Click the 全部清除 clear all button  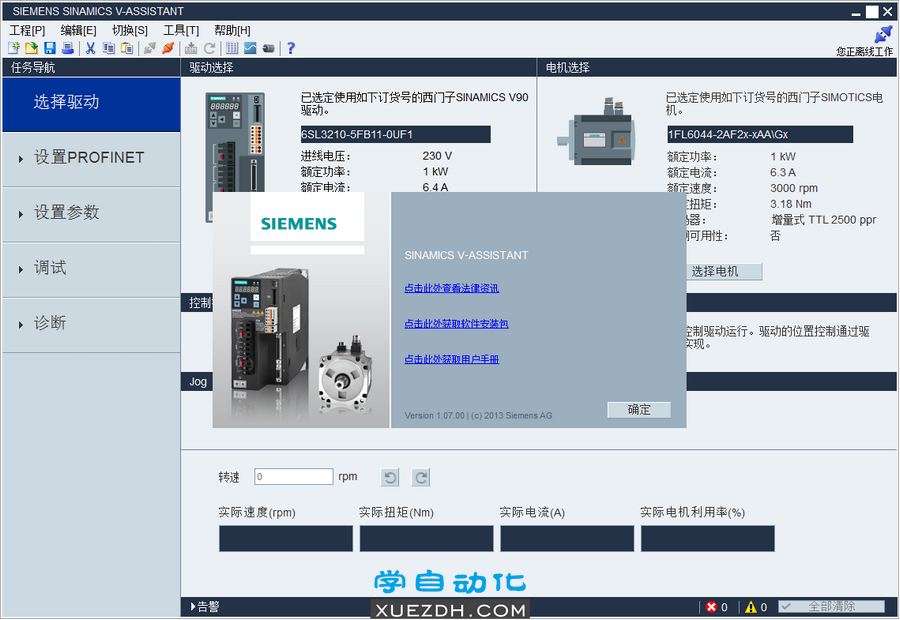click(x=831, y=607)
